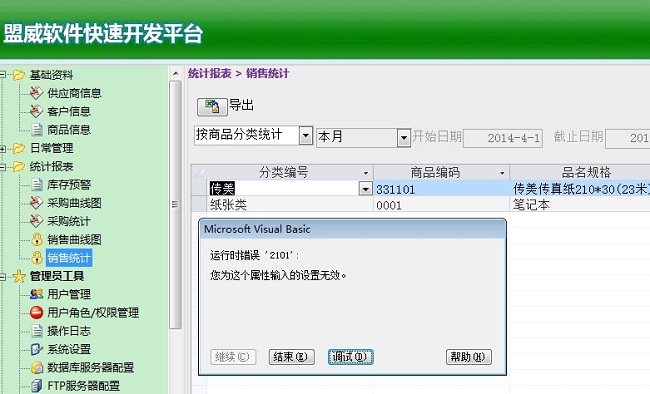The height and width of the screenshot is (394, 650).
Task: Click the 管理员工具 star icon
Action: pos(19,276)
